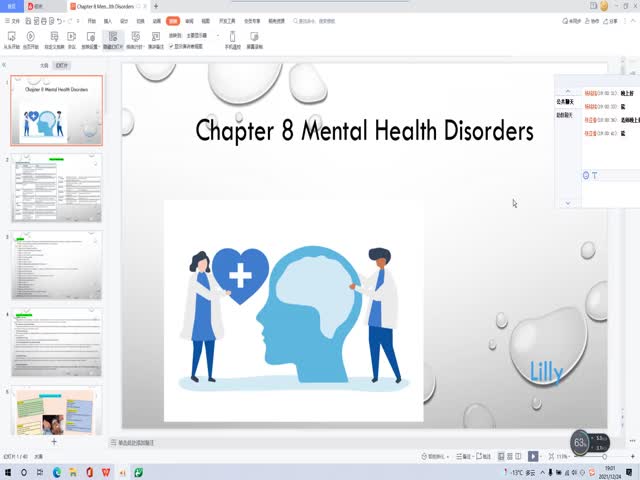
Task: Switch to reading view icon in status bar
Action: [x=518, y=456]
